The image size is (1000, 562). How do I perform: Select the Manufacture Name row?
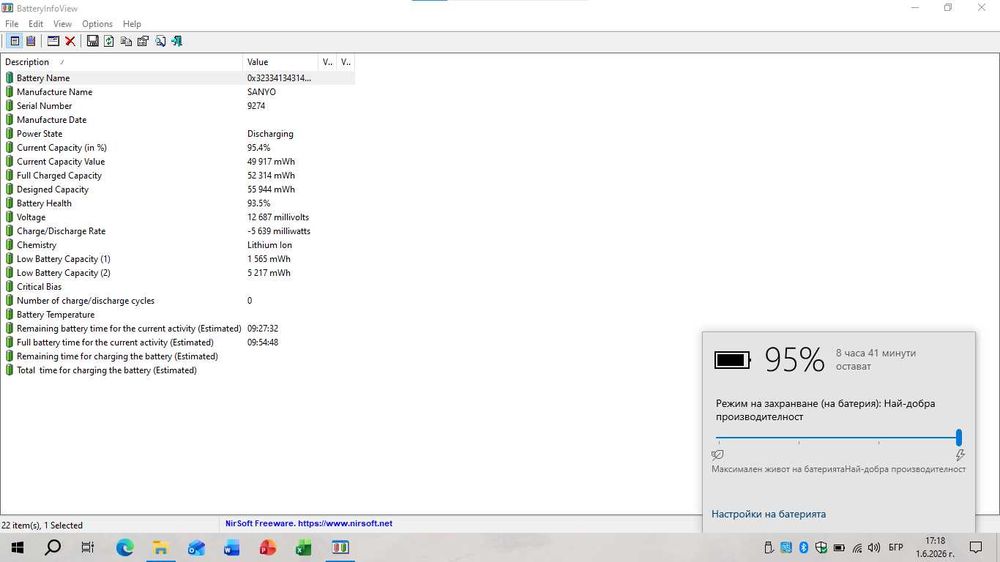[178, 92]
